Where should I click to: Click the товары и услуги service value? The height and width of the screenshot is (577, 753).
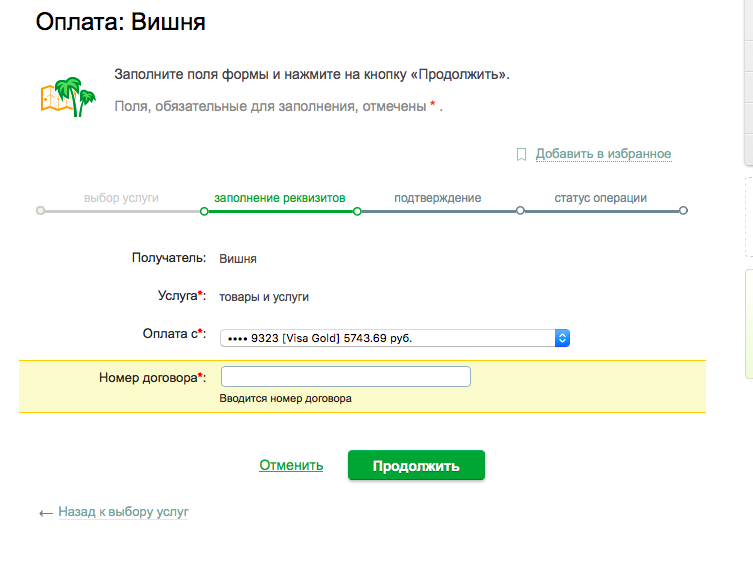tap(264, 297)
